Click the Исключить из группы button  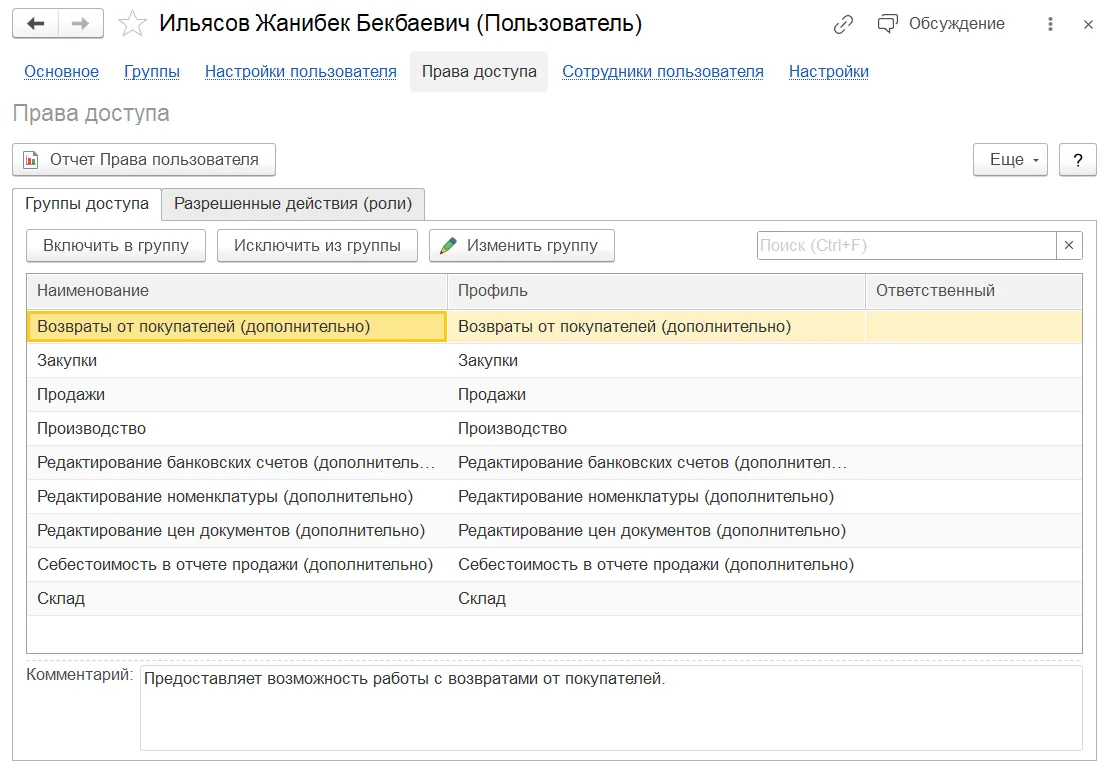point(317,246)
